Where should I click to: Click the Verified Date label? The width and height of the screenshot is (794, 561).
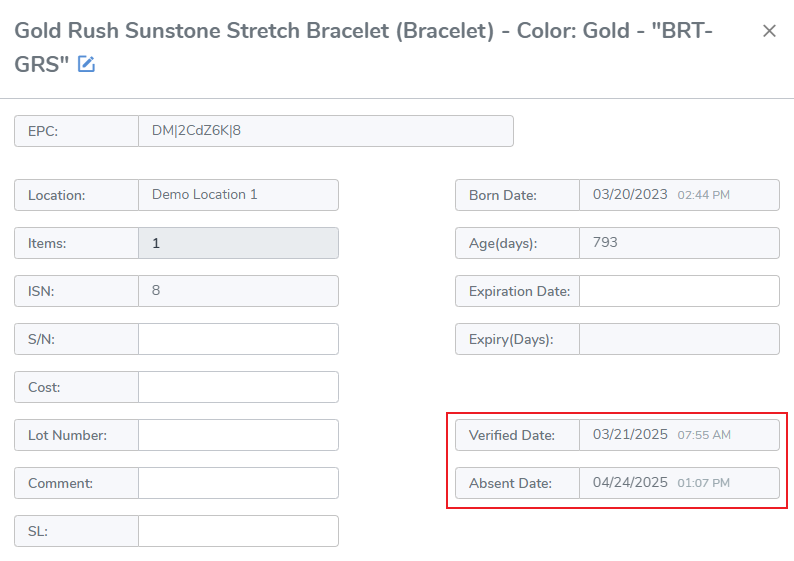(x=511, y=435)
